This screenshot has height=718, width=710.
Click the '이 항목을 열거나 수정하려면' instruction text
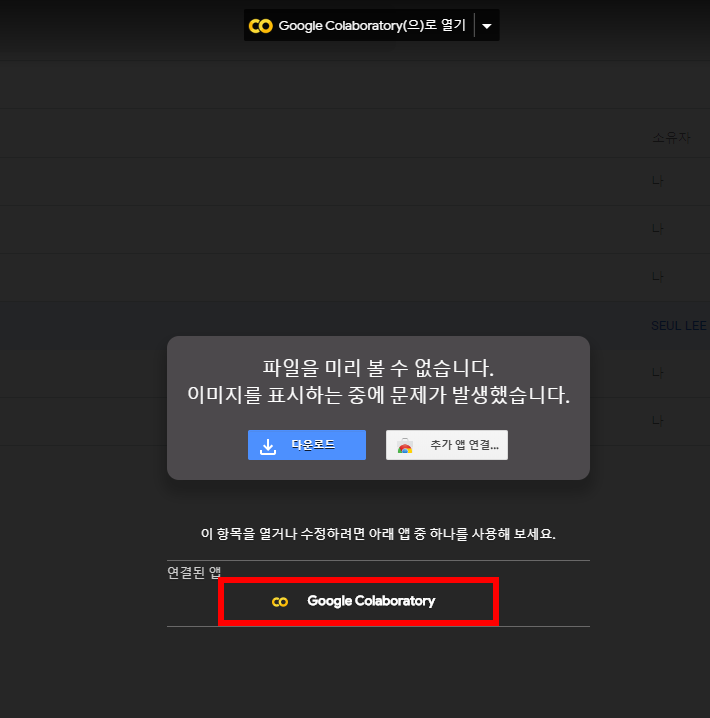(378, 534)
